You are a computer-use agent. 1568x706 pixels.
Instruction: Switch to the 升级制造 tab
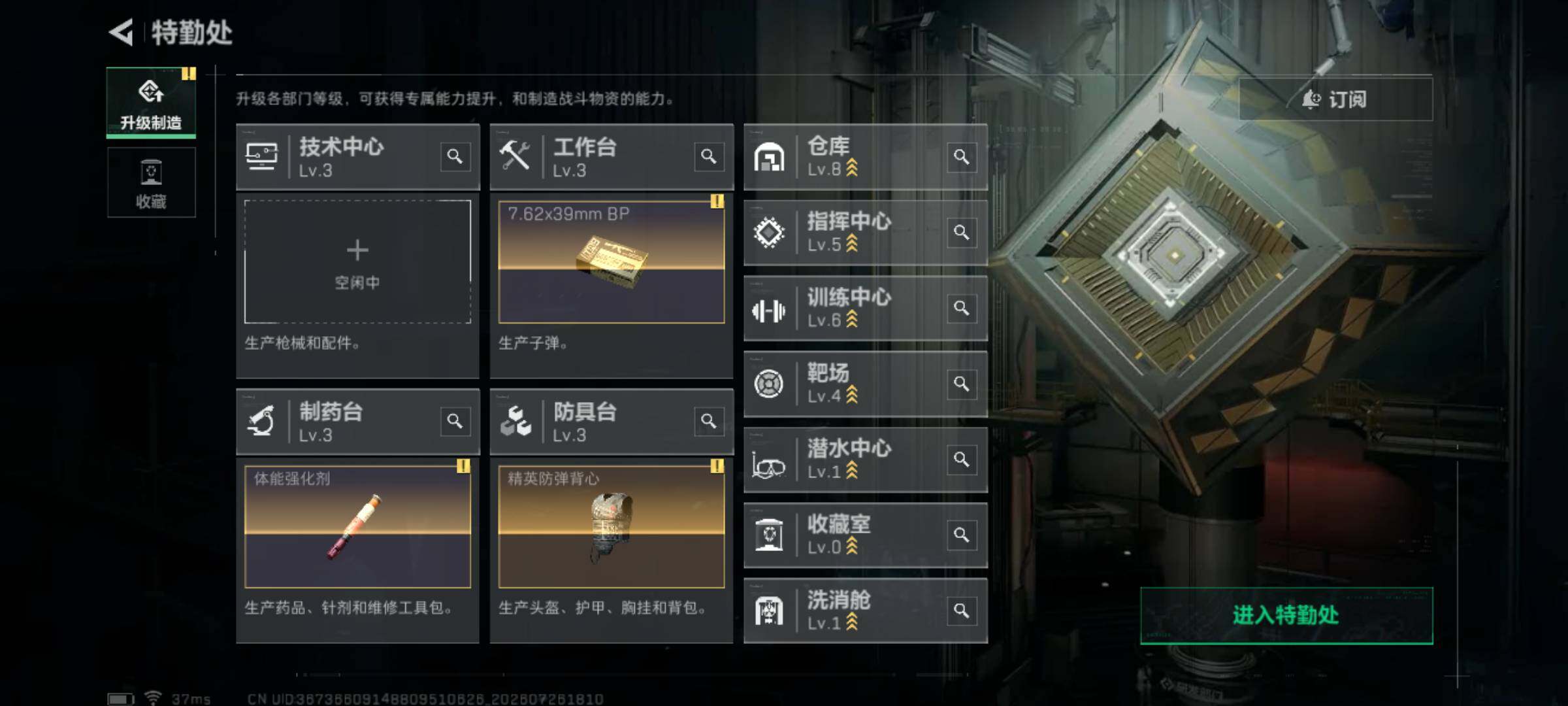click(x=151, y=103)
